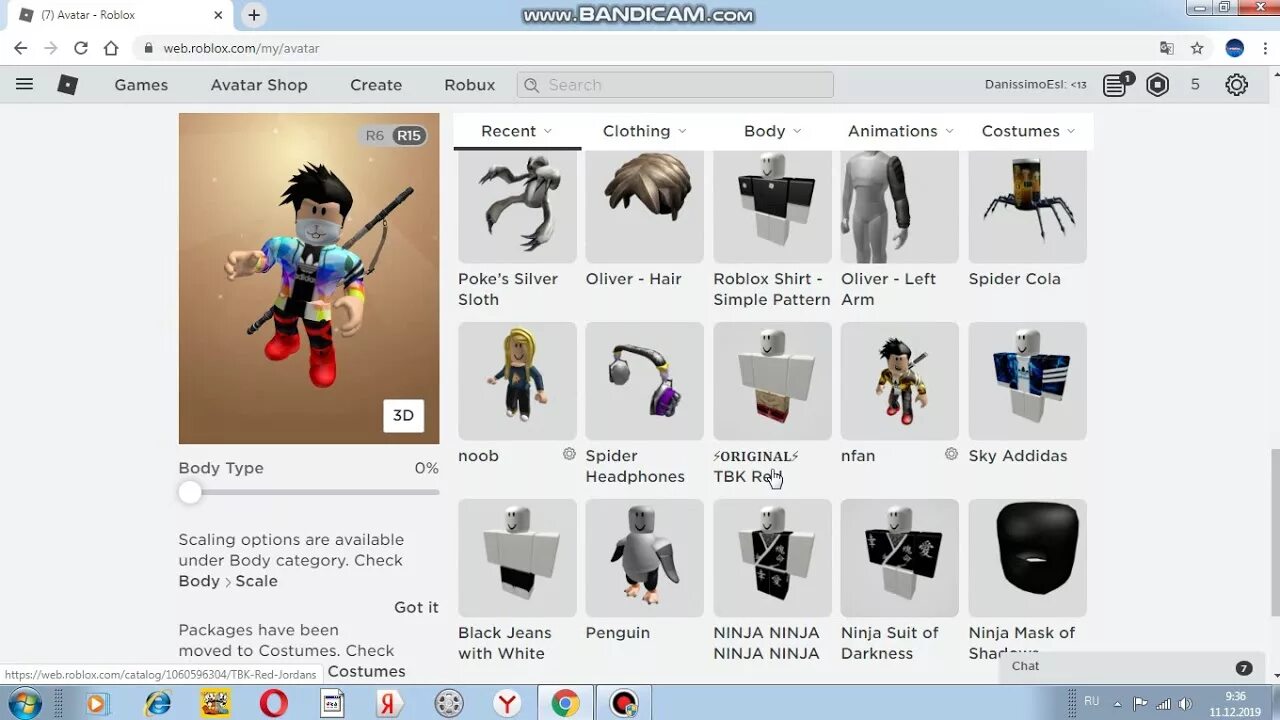Select the nfan costume thumbnail

(x=900, y=381)
